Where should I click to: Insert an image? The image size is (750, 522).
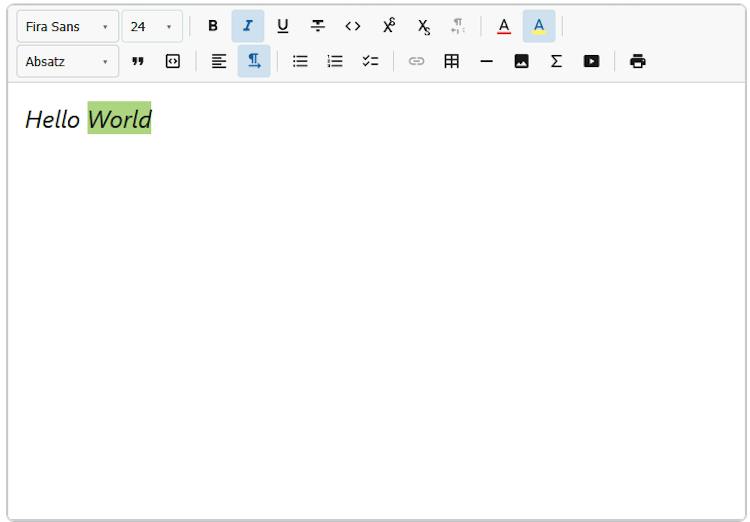click(x=521, y=61)
